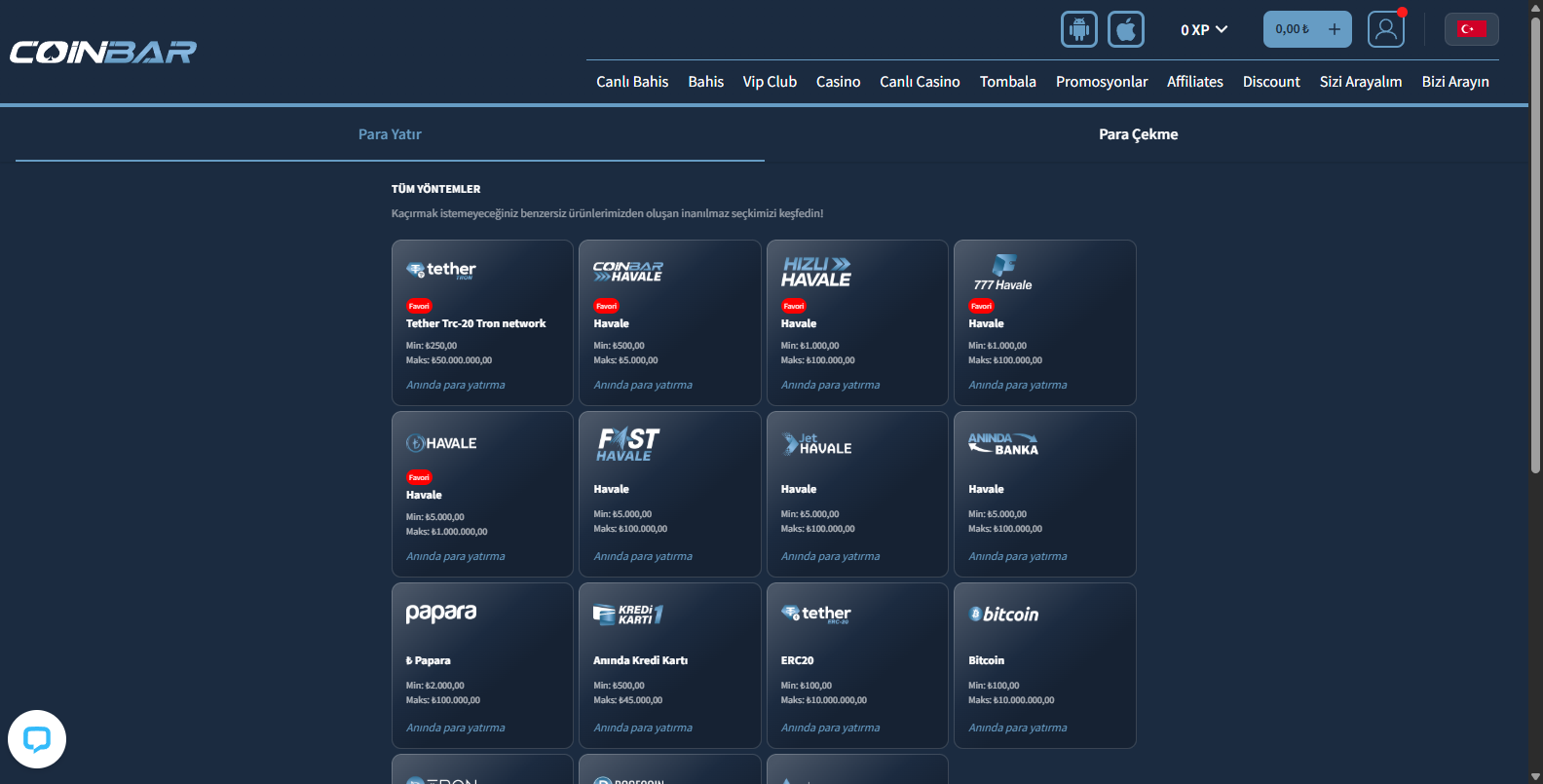Open the Promosyonlar page
This screenshot has height=784, width=1543.
coord(1102,82)
